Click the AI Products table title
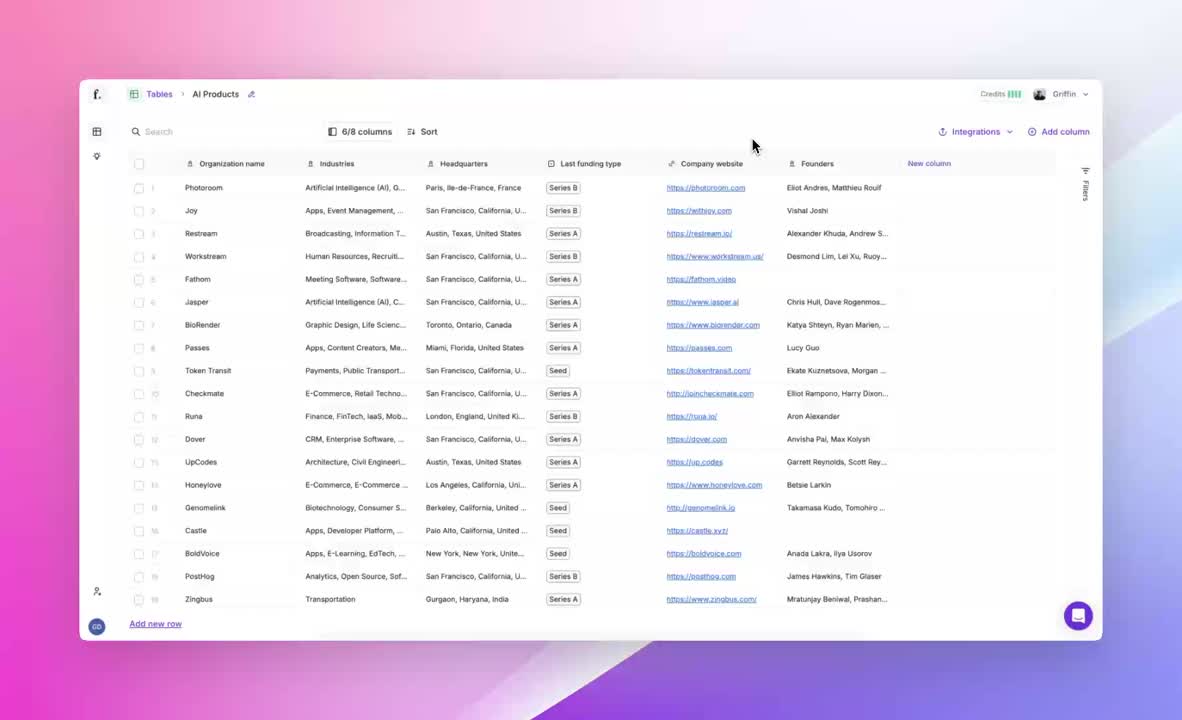 pyautogui.click(x=216, y=94)
